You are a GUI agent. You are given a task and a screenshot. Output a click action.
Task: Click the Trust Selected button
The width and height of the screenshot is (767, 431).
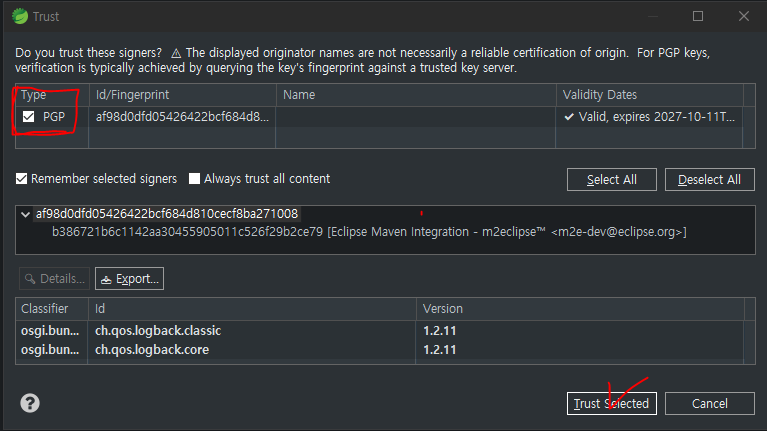point(611,403)
